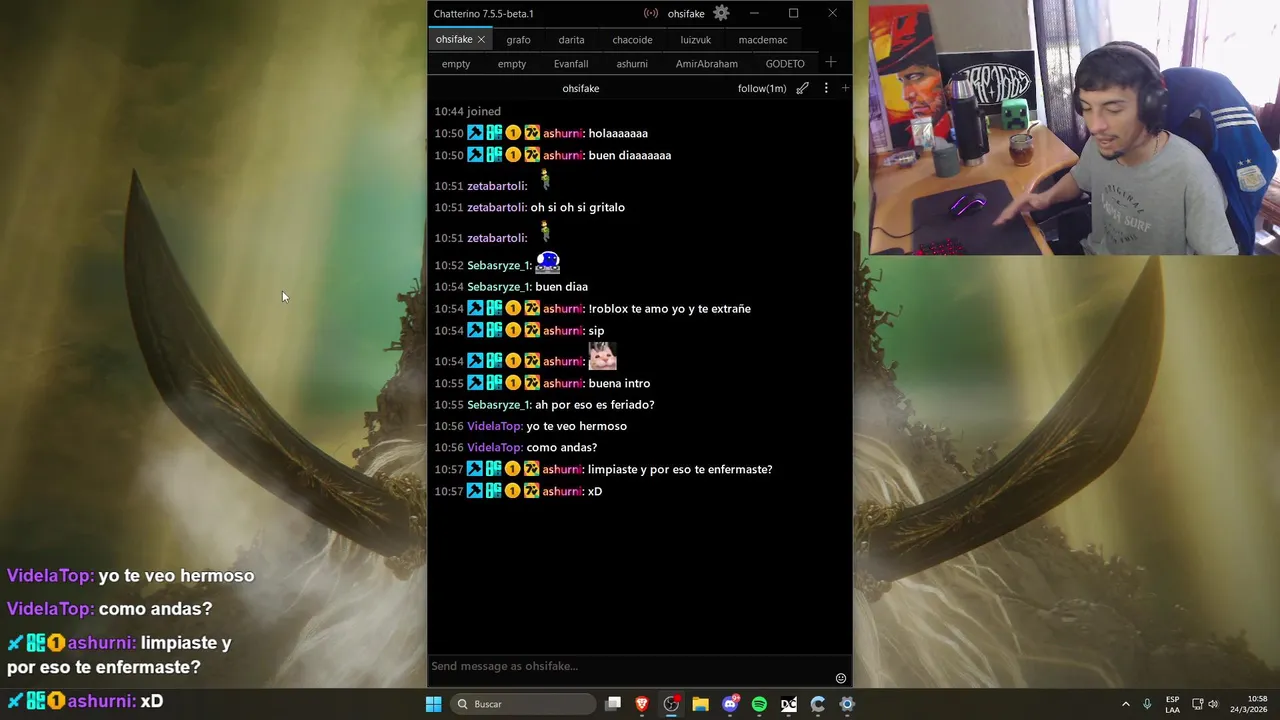
Task: Open the split's three-dot menu
Action: point(825,88)
